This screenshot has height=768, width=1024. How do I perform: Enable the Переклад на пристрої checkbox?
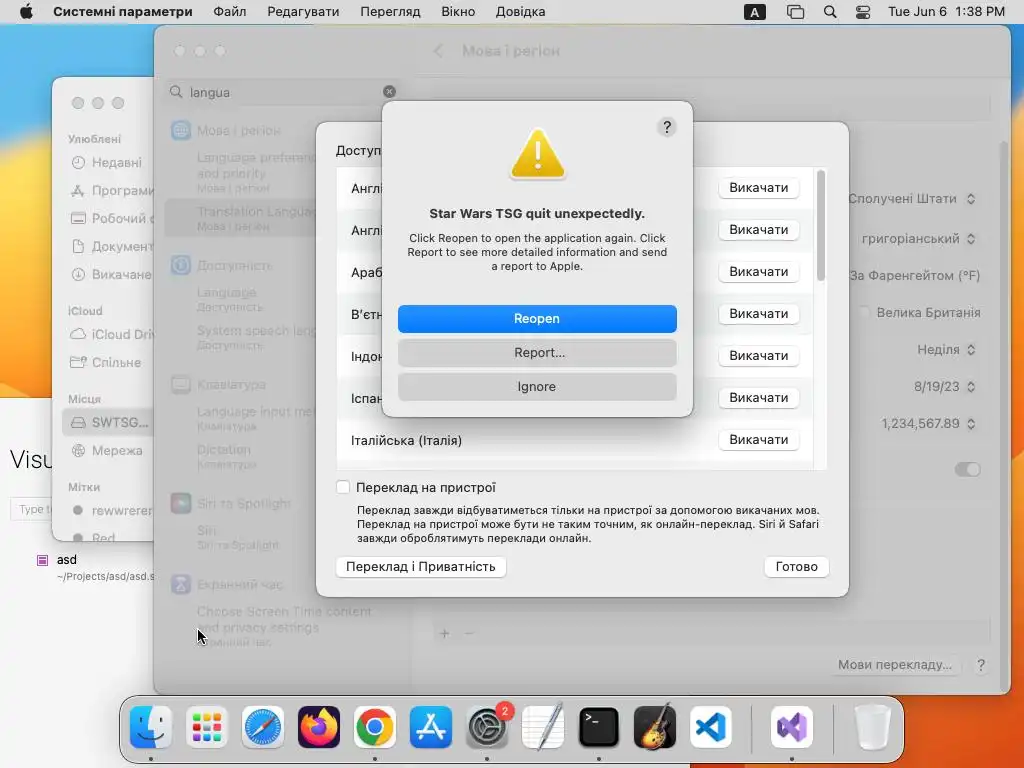pos(343,487)
